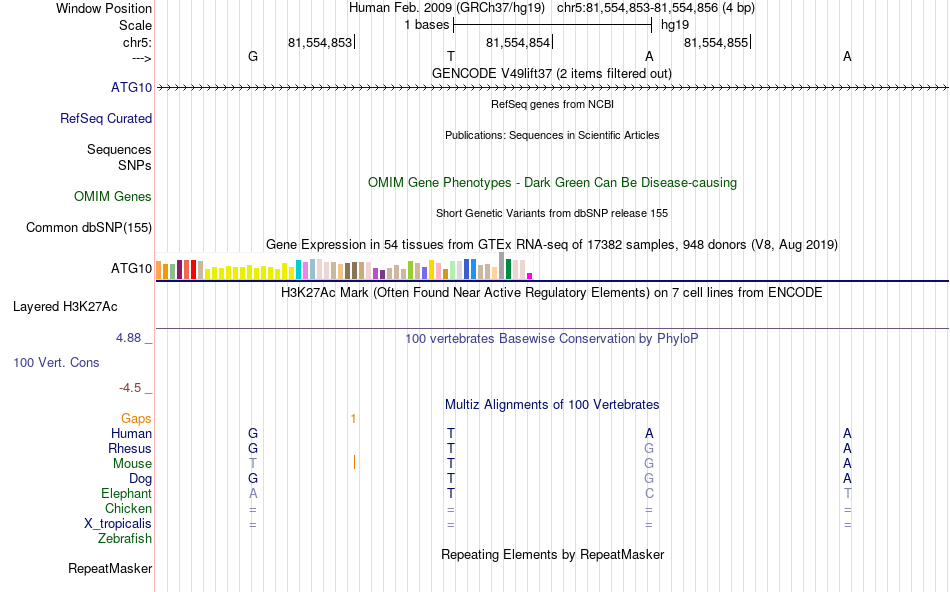Screen dimensions: 950x592
Task: Click the Layered H3K27Ac track label
Action: point(65,307)
